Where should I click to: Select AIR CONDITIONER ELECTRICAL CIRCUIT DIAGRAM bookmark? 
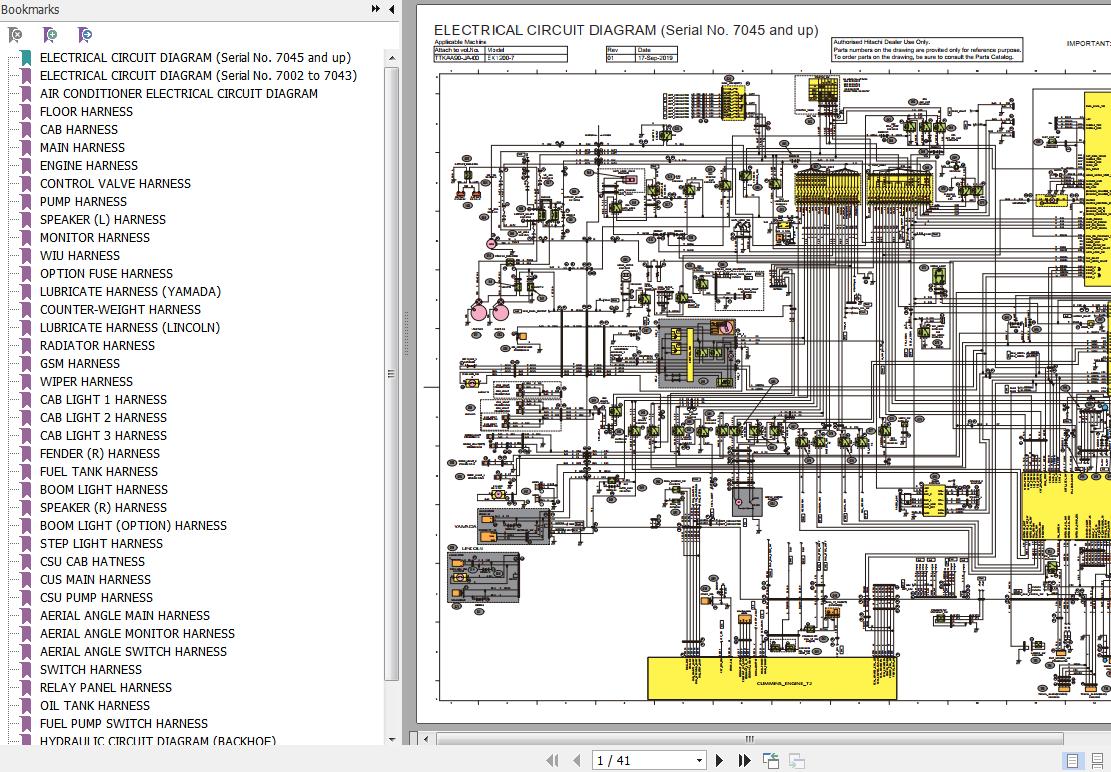point(179,94)
